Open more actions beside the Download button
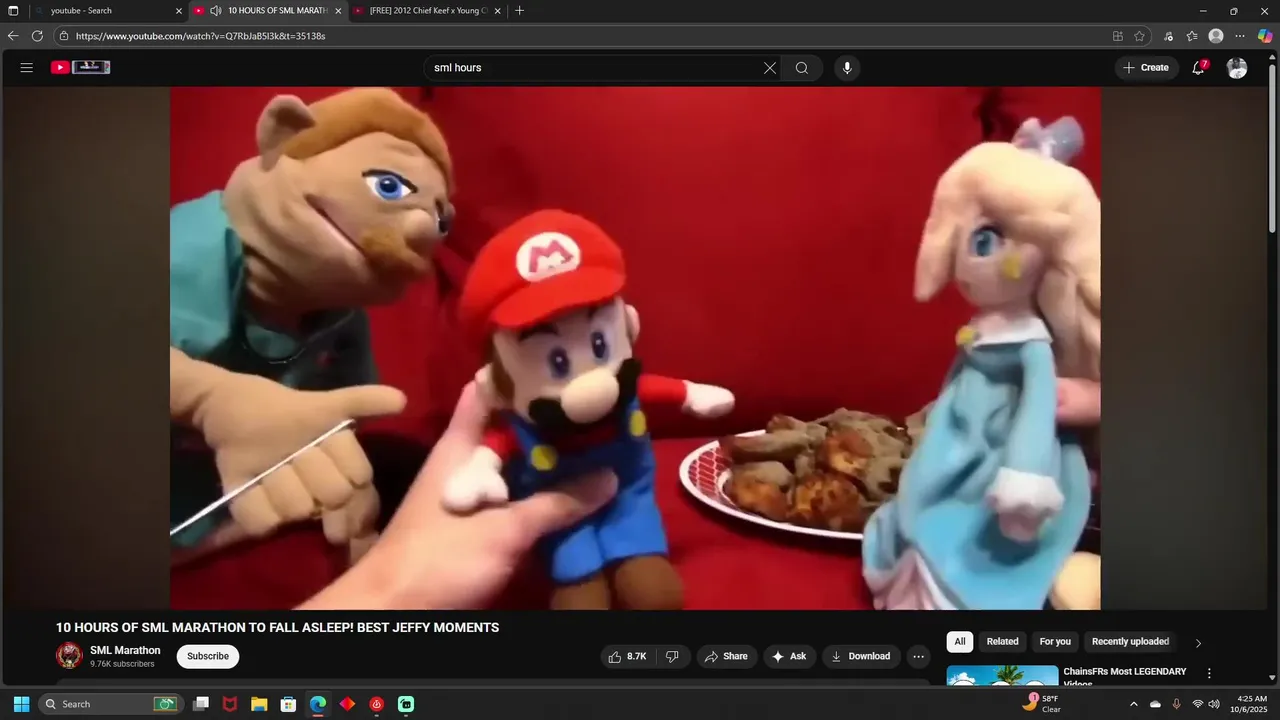Image resolution: width=1280 pixels, height=720 pixels. point(918,656)
